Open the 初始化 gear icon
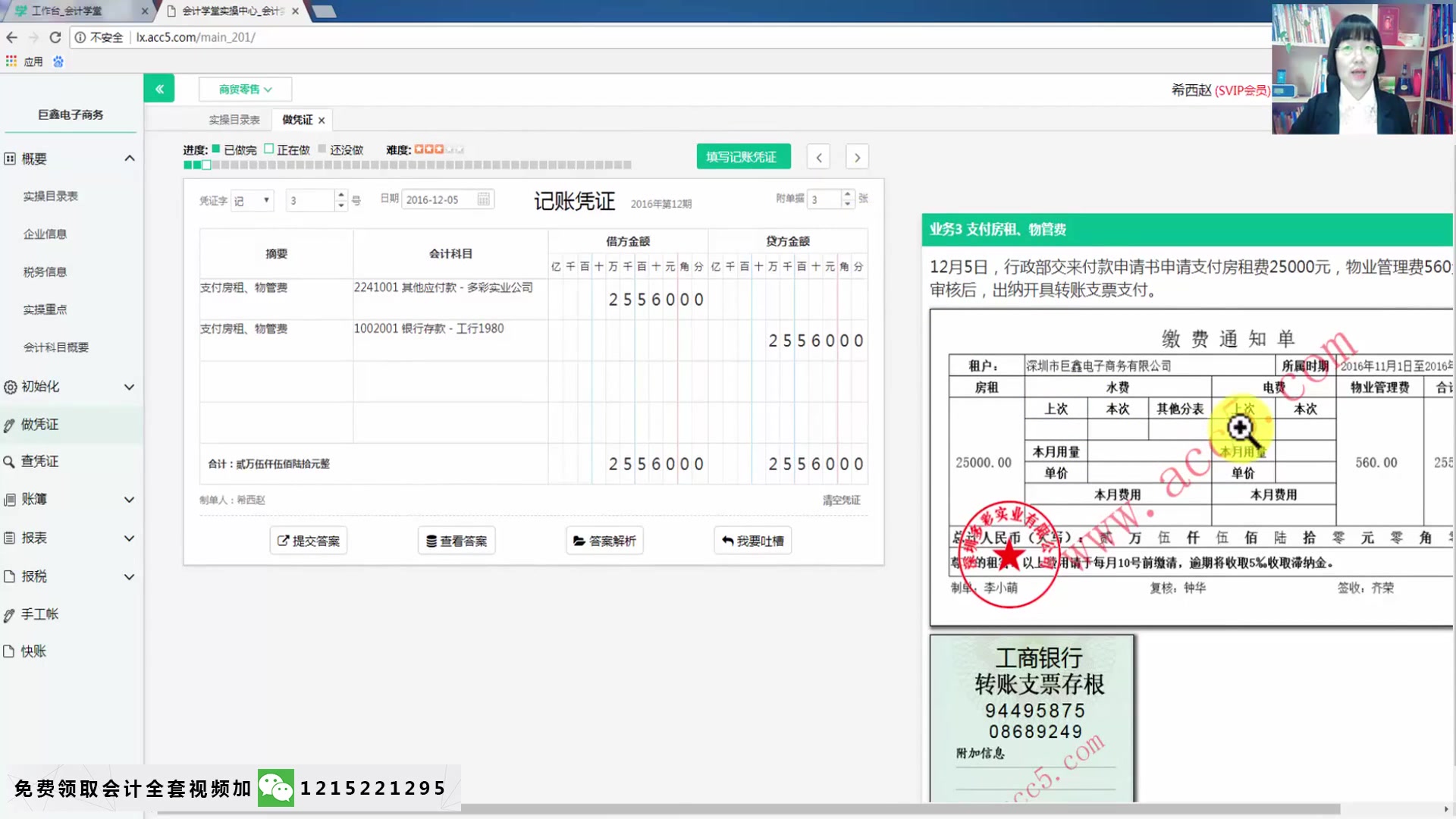Screen dimensions: 1456x819 (11, 386)
